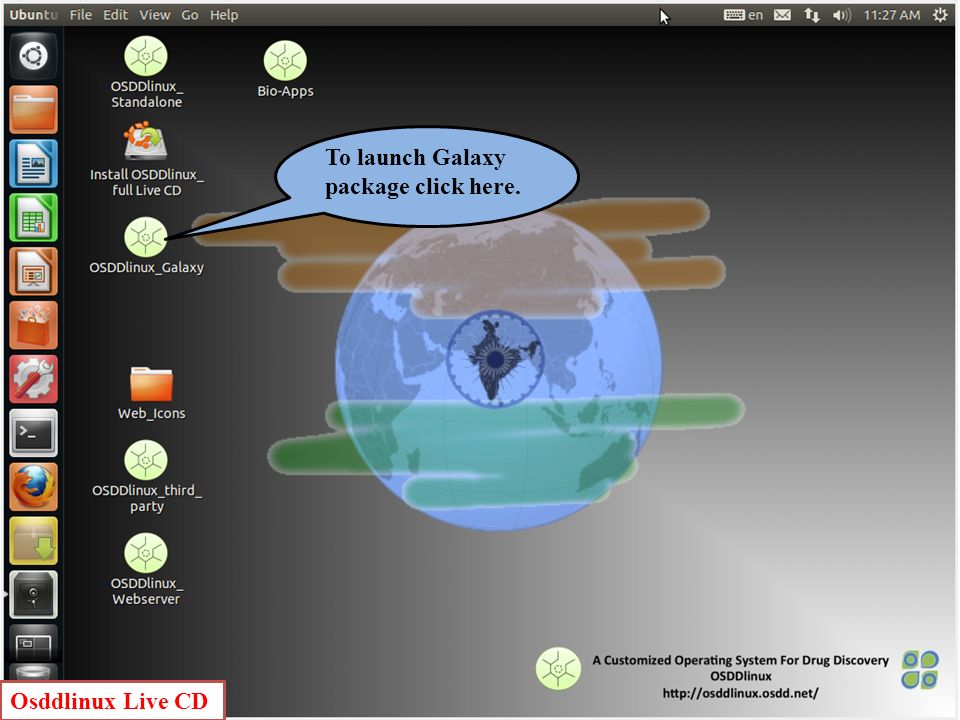Launch Firefox from the launcher
The width and height of the screenshot is (960, 720).
[x=34, y=487]
